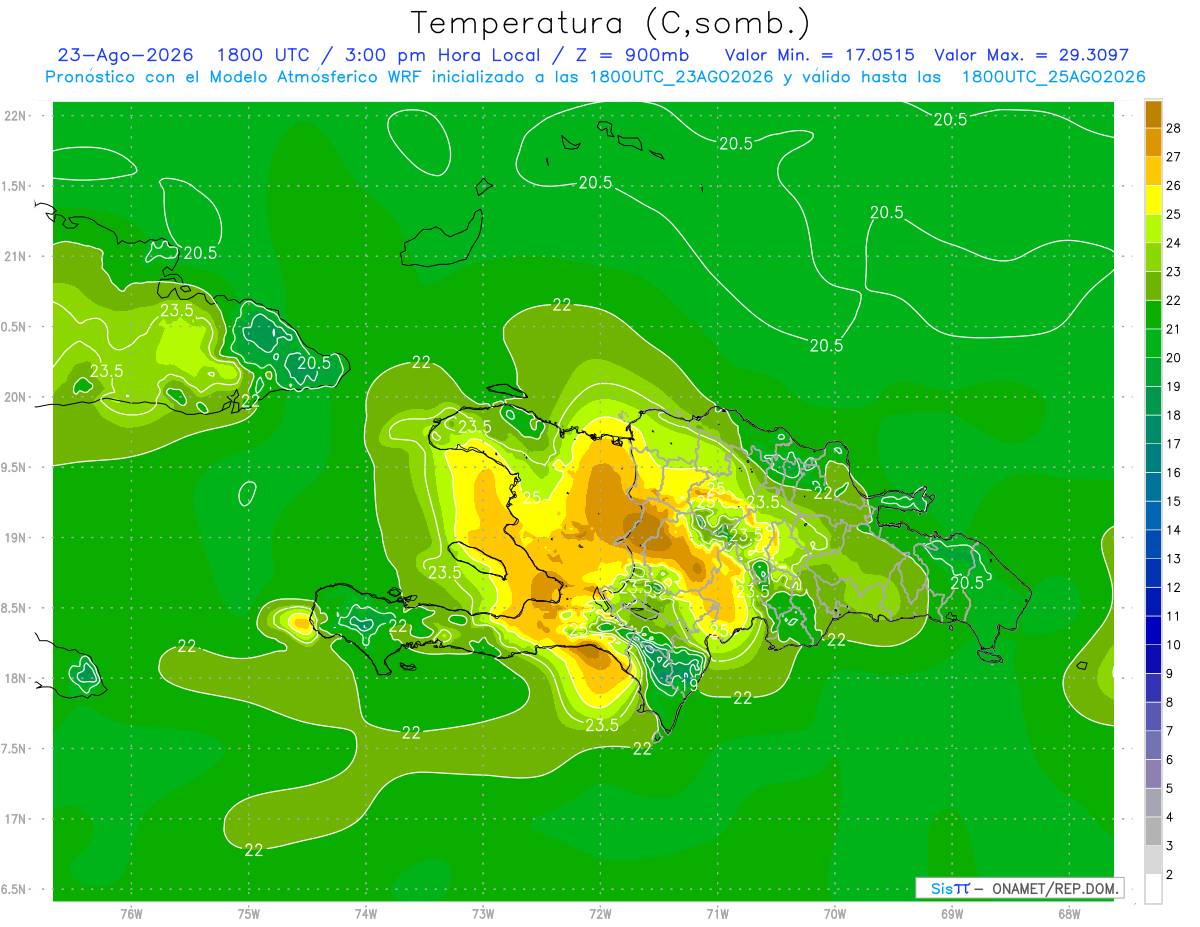Click the 72W longitude axis label

coord(600,914)
